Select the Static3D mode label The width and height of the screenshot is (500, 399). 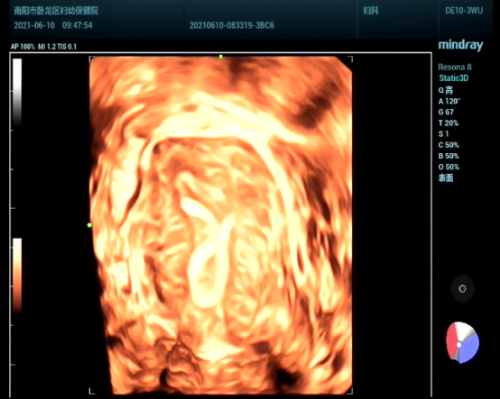(454, 78)
